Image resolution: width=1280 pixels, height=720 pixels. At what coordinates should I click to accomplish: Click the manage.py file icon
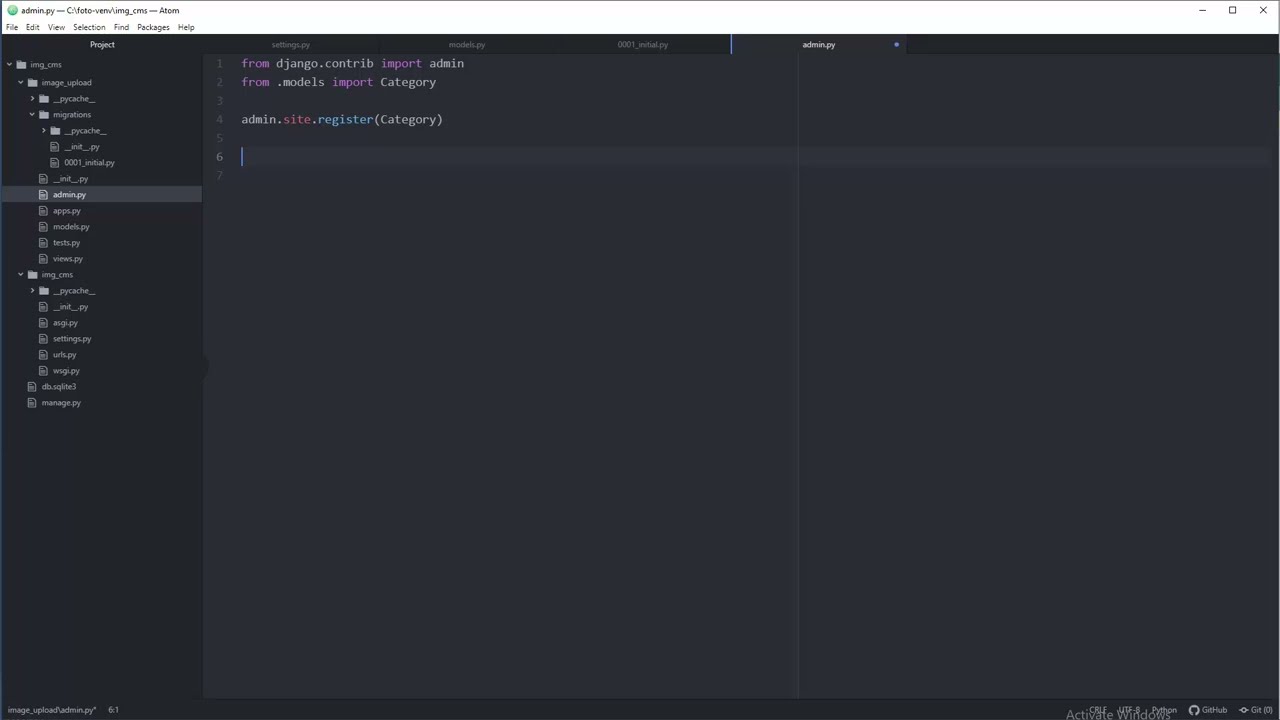(x=32, y=402)
